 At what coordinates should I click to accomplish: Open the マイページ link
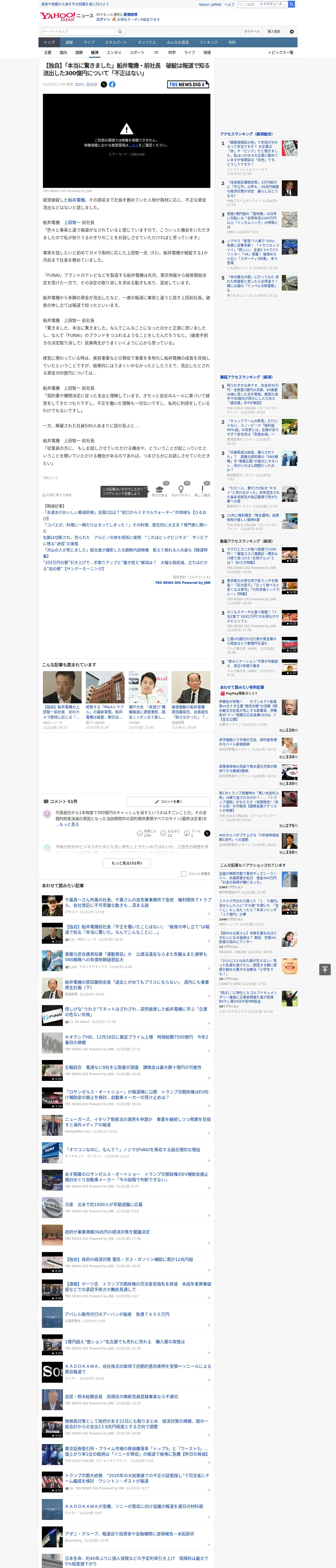[252, 31]
